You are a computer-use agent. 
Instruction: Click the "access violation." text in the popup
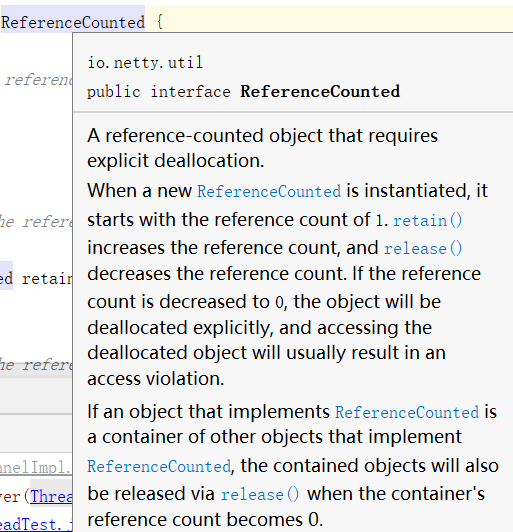(x=156, y=379)
